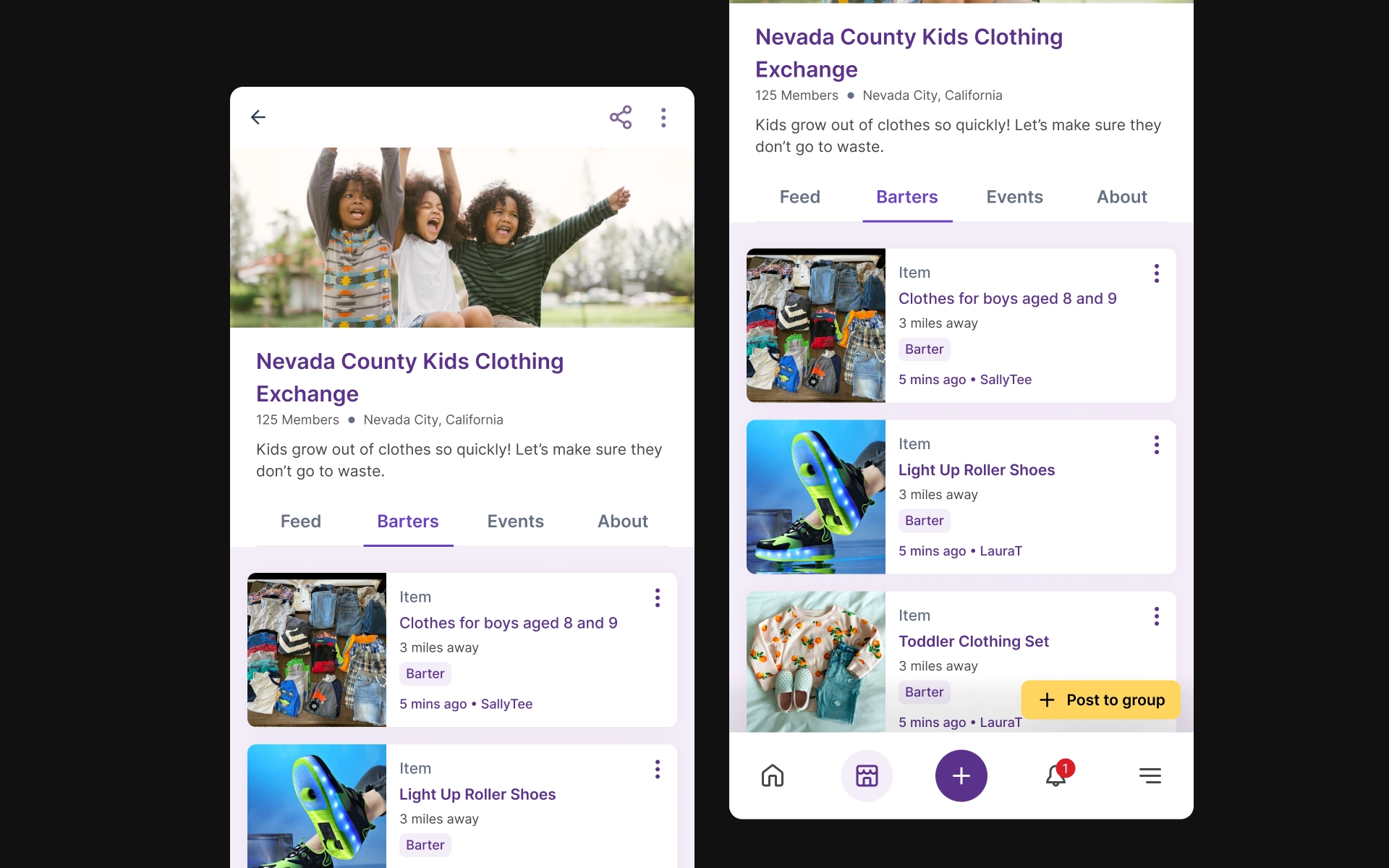This screenshot has width=1389, height=868.
Task: Open the Toddler Clothing Set title link
Action: click(973, 641)
